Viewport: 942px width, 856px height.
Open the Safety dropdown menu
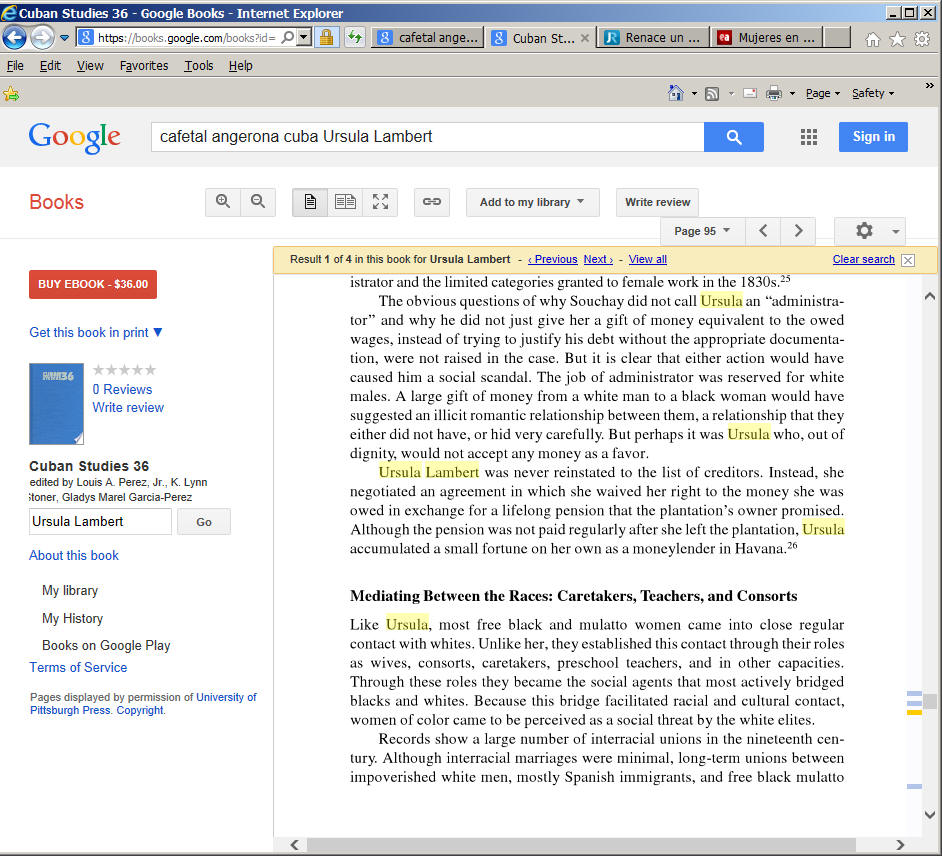873,93
